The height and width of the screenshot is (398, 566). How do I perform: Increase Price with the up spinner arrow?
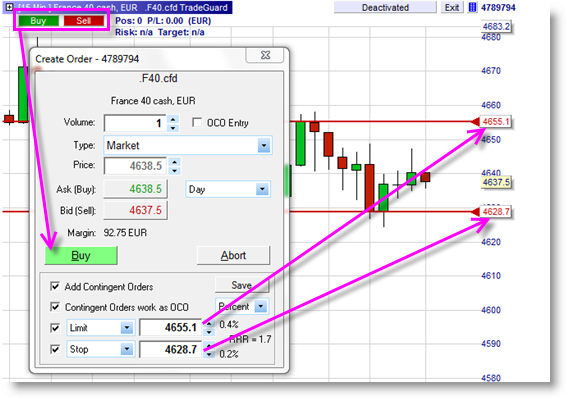(175, 162)
